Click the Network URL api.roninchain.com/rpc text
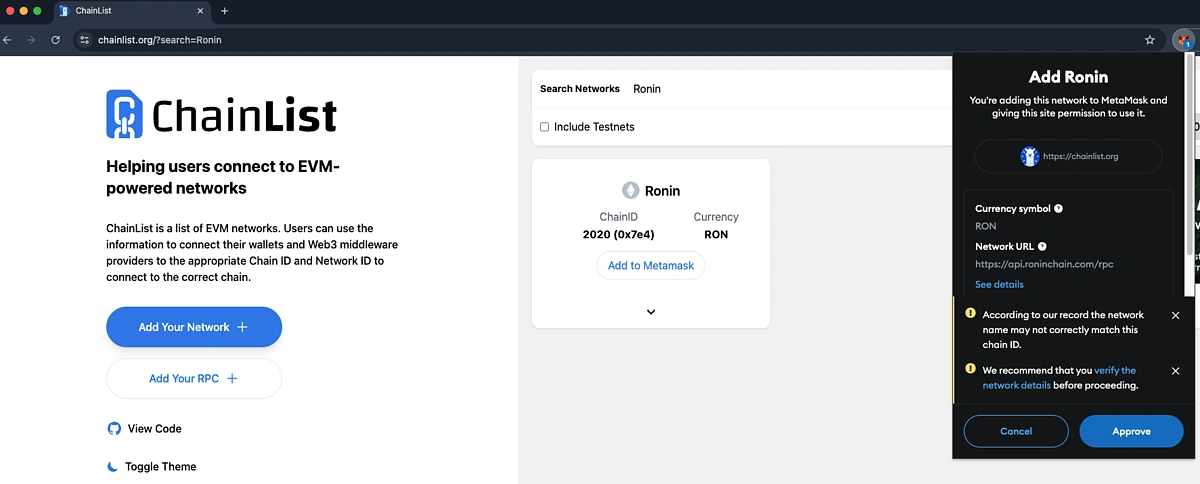 coord(1044,265)
